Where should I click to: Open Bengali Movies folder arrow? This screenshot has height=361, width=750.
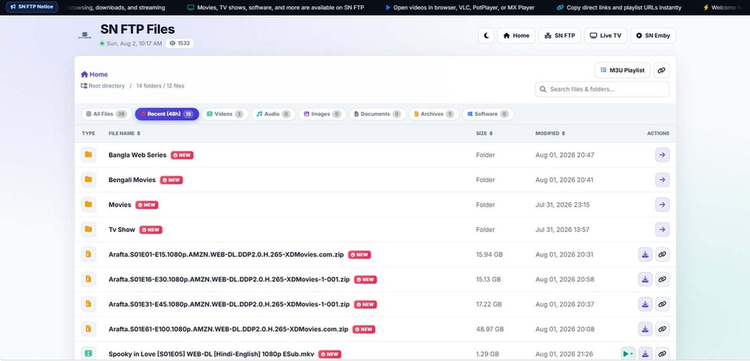pos(662,180)
